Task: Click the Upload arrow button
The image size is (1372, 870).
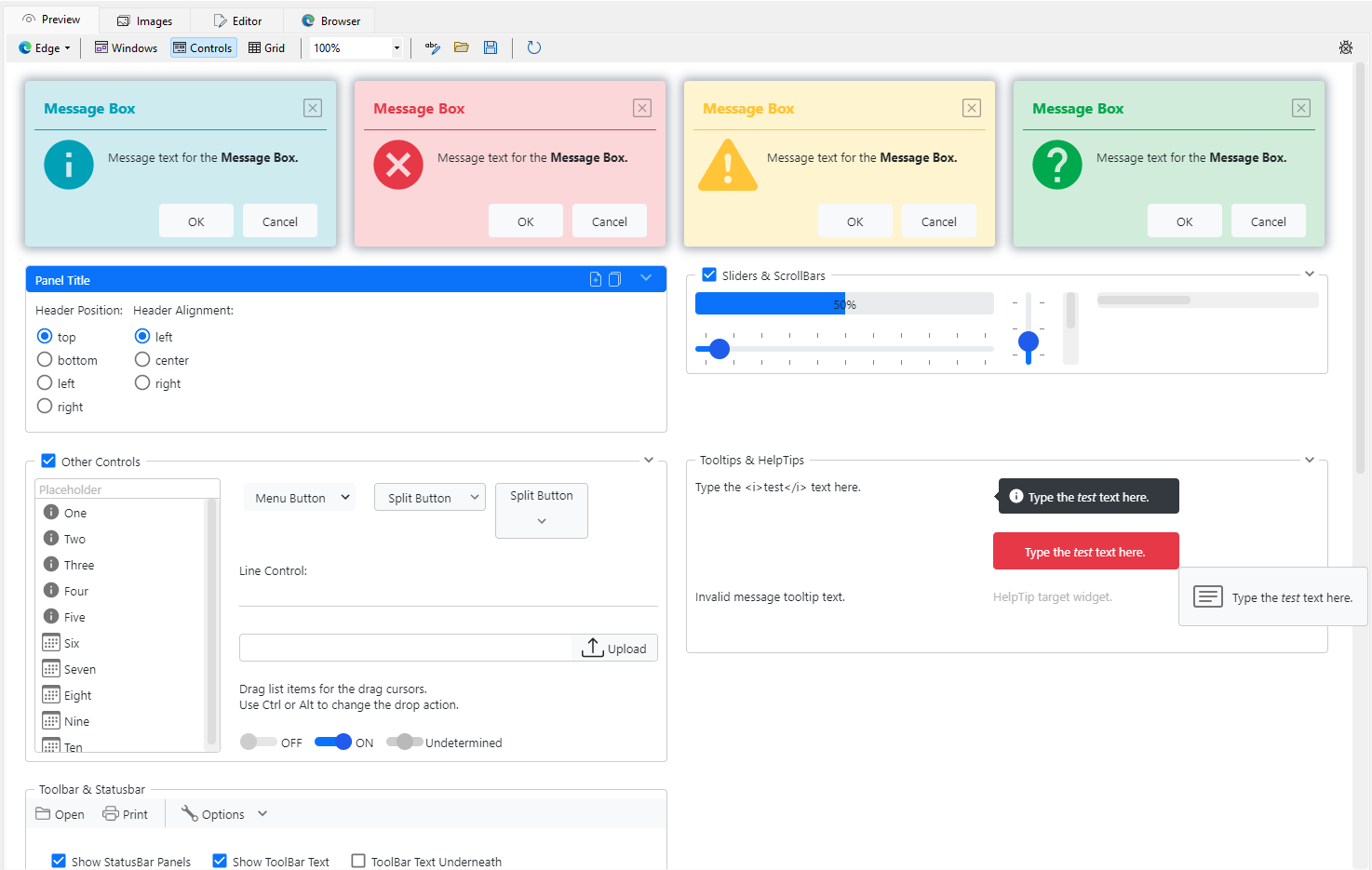Action: 614,649
